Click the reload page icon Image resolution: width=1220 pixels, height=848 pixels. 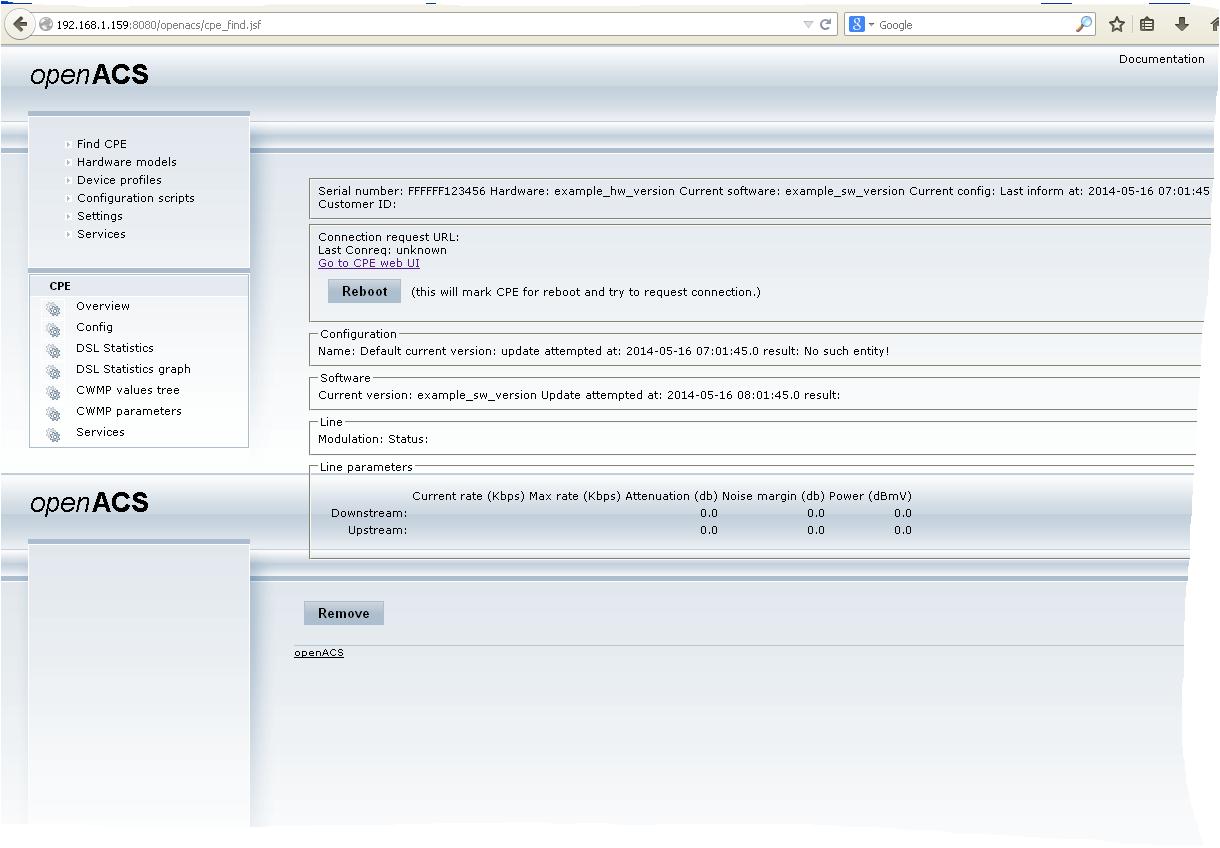826,25
